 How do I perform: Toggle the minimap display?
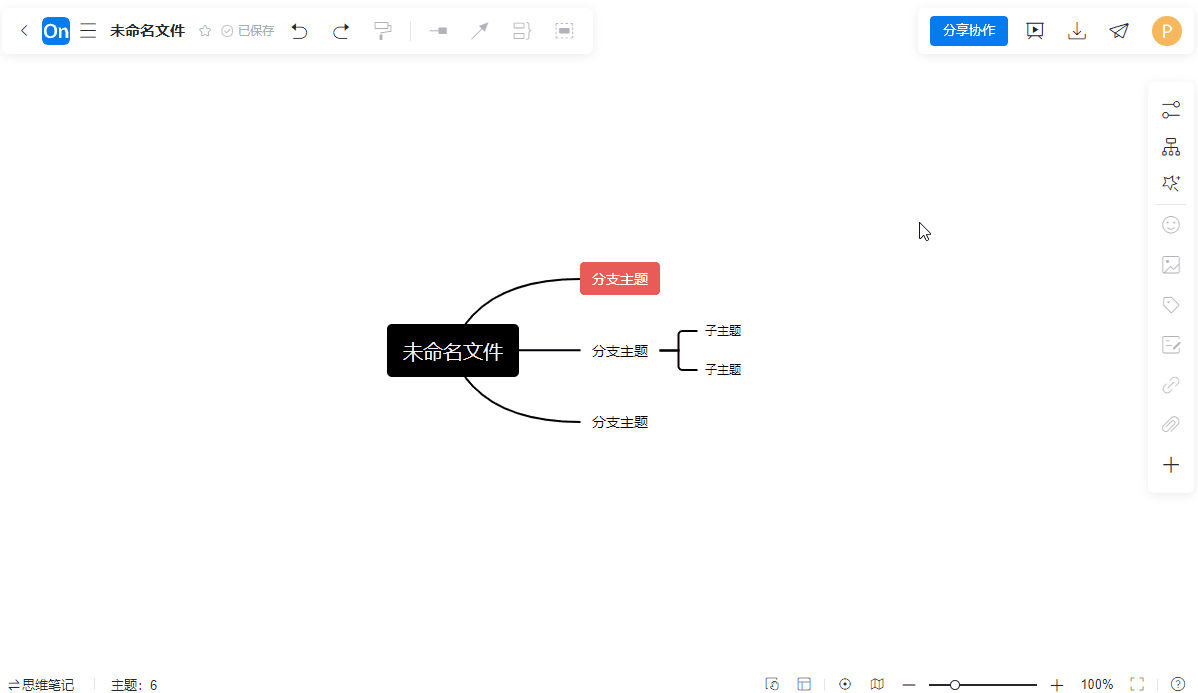[x=877, y=684]
